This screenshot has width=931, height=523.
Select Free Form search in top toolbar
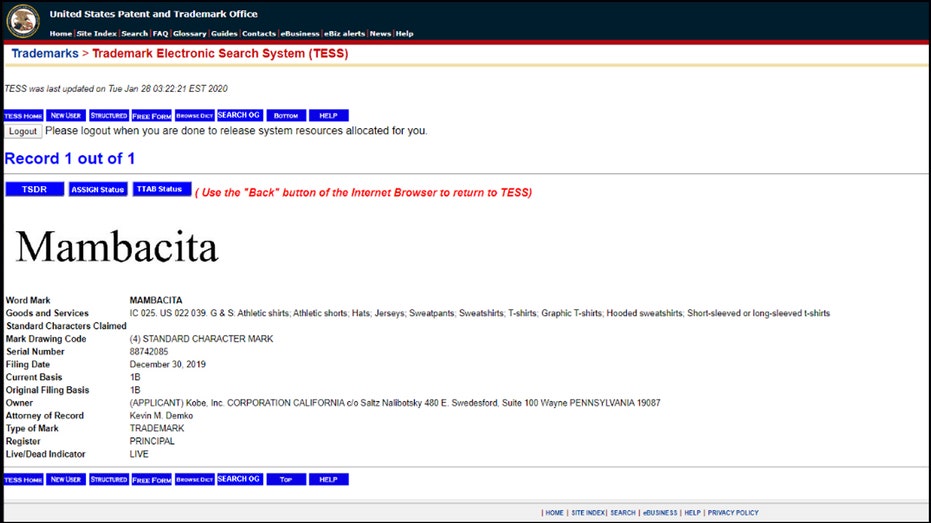click(151, 116)
